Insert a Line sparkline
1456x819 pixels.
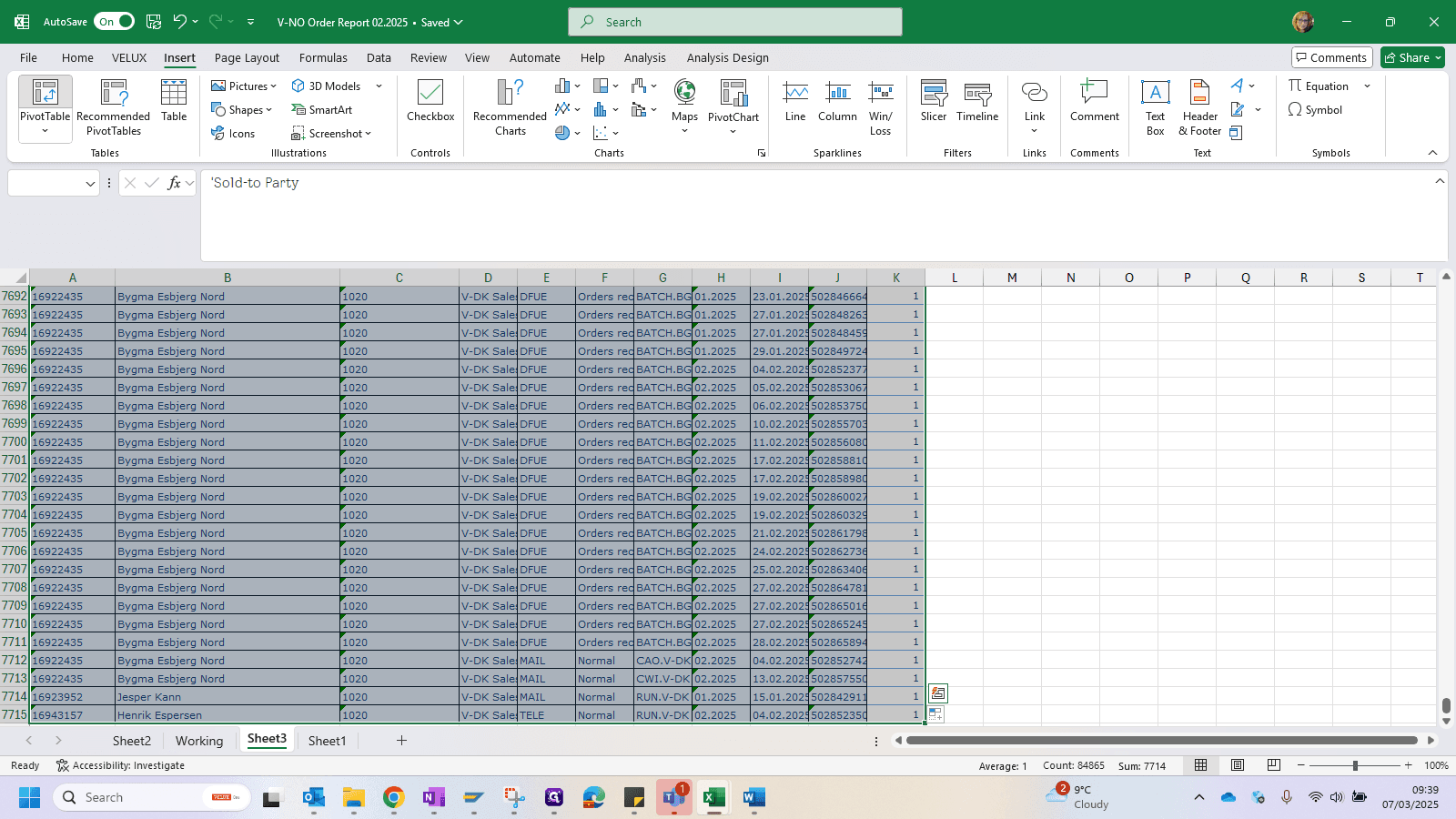[795, 101]
